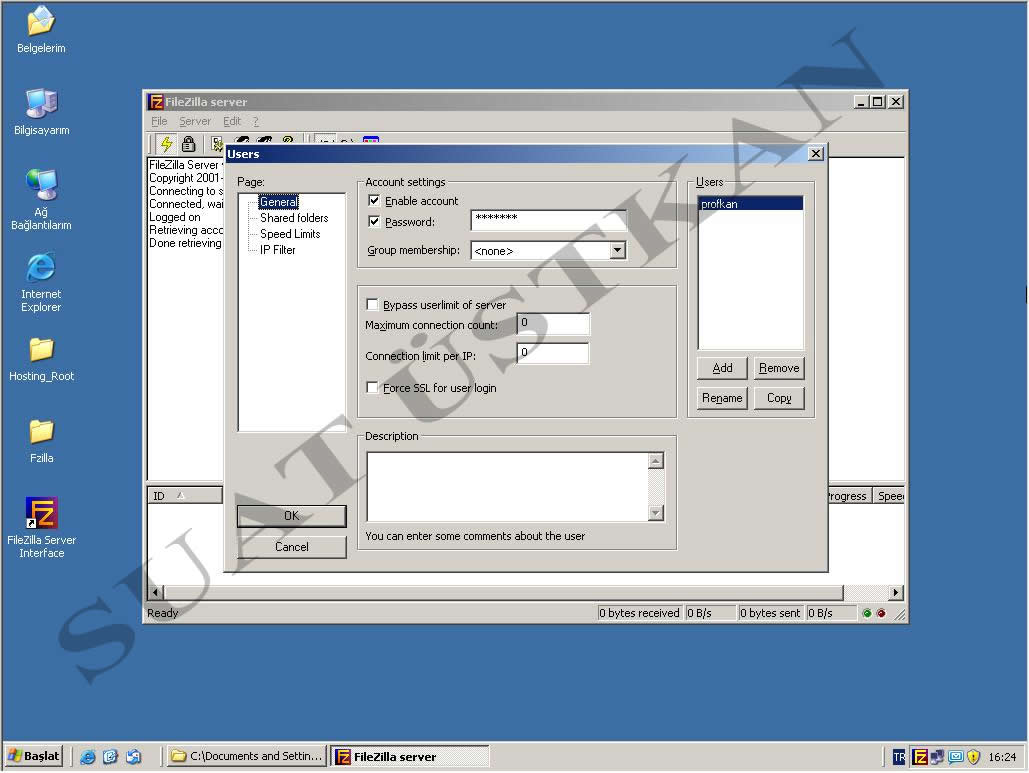Screen dimensions: 1029x773
Task: Toggle the Enable account checkbox
Action: coord(374,201)
